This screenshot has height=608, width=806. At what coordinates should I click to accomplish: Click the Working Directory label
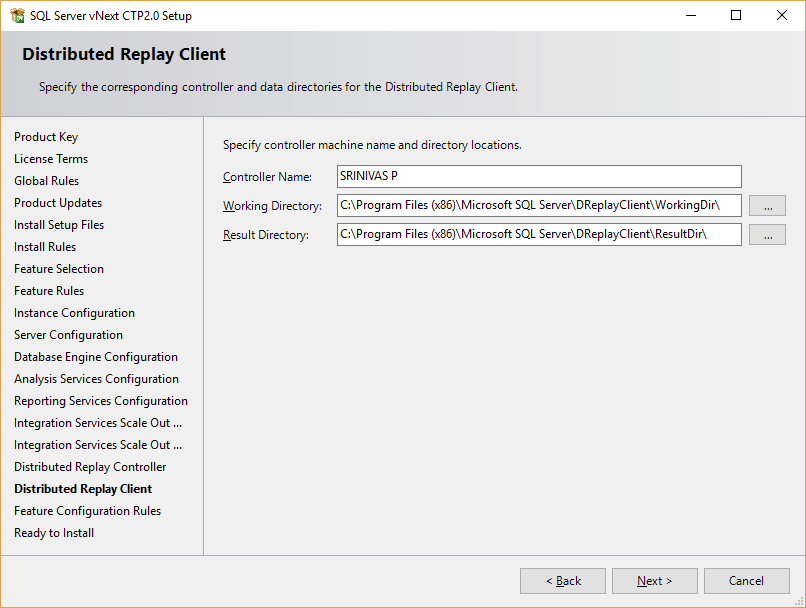click(272, 206)
